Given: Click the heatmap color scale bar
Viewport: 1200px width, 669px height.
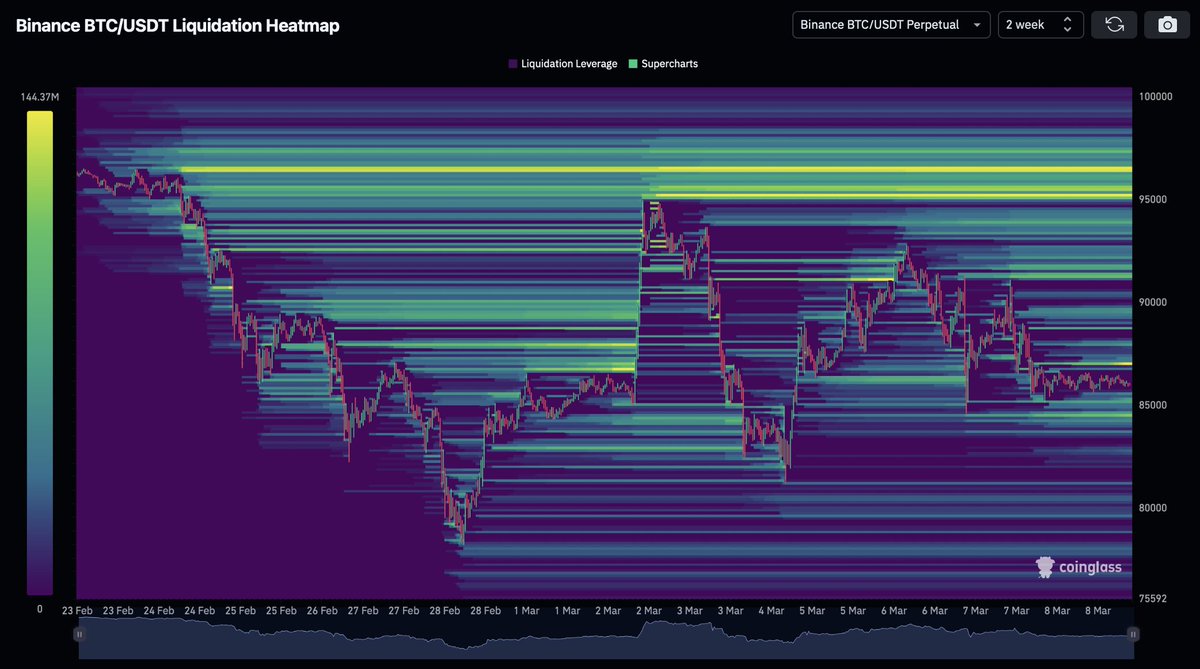Looking at the screenshot, I should (x=40, y=353).
